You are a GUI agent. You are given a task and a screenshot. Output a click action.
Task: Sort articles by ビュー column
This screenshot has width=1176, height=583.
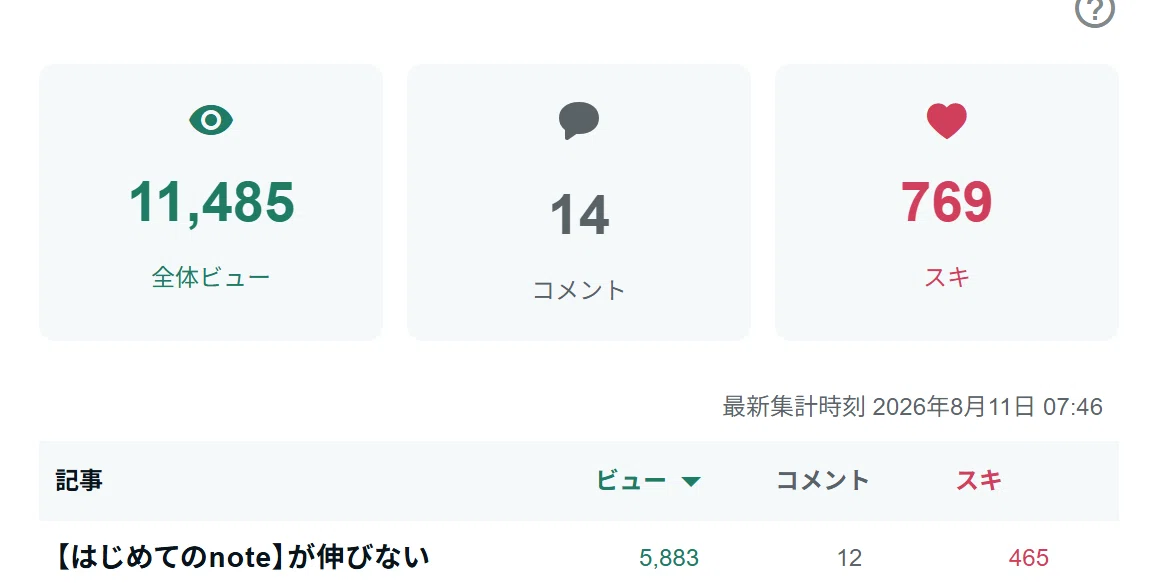click(631, 480)
